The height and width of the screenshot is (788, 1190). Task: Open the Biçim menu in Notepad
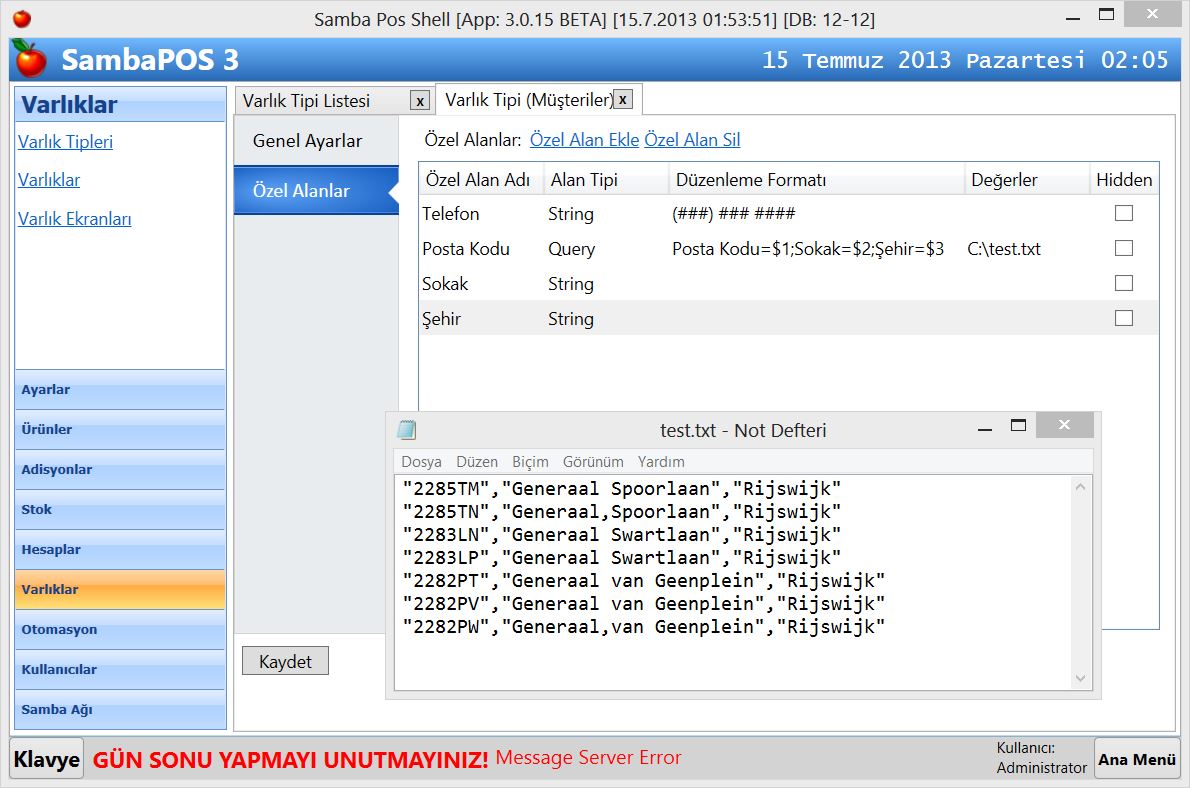point(530,462)
